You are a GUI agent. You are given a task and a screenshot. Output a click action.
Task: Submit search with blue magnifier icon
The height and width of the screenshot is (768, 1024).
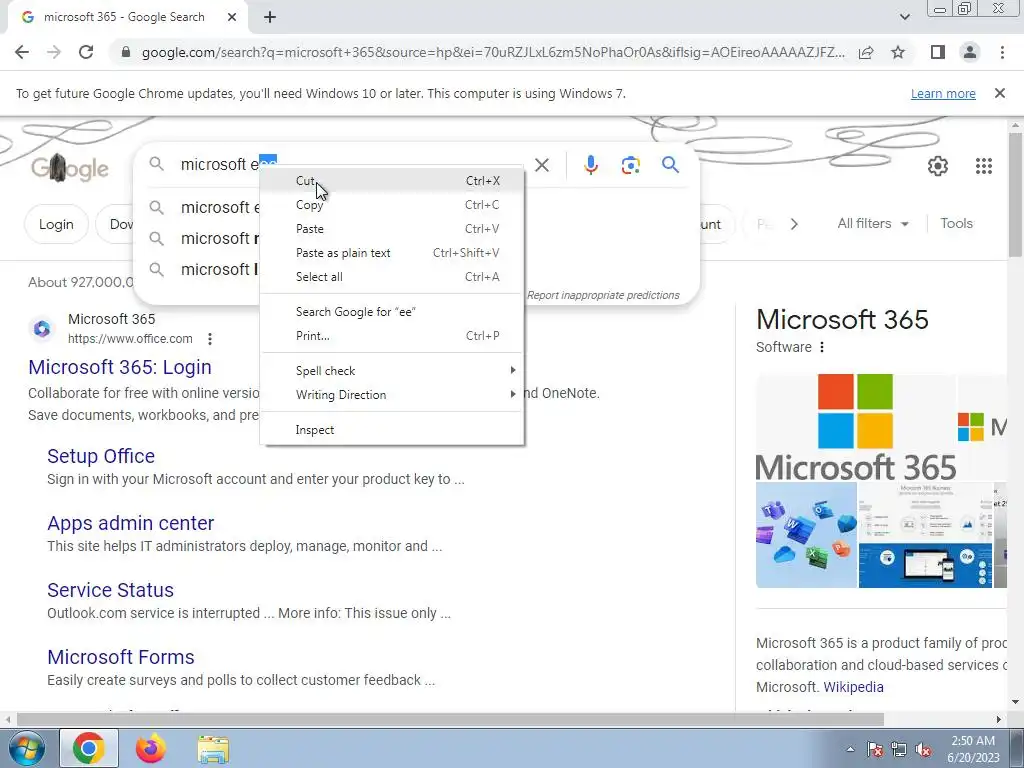[x=670, y=165]
